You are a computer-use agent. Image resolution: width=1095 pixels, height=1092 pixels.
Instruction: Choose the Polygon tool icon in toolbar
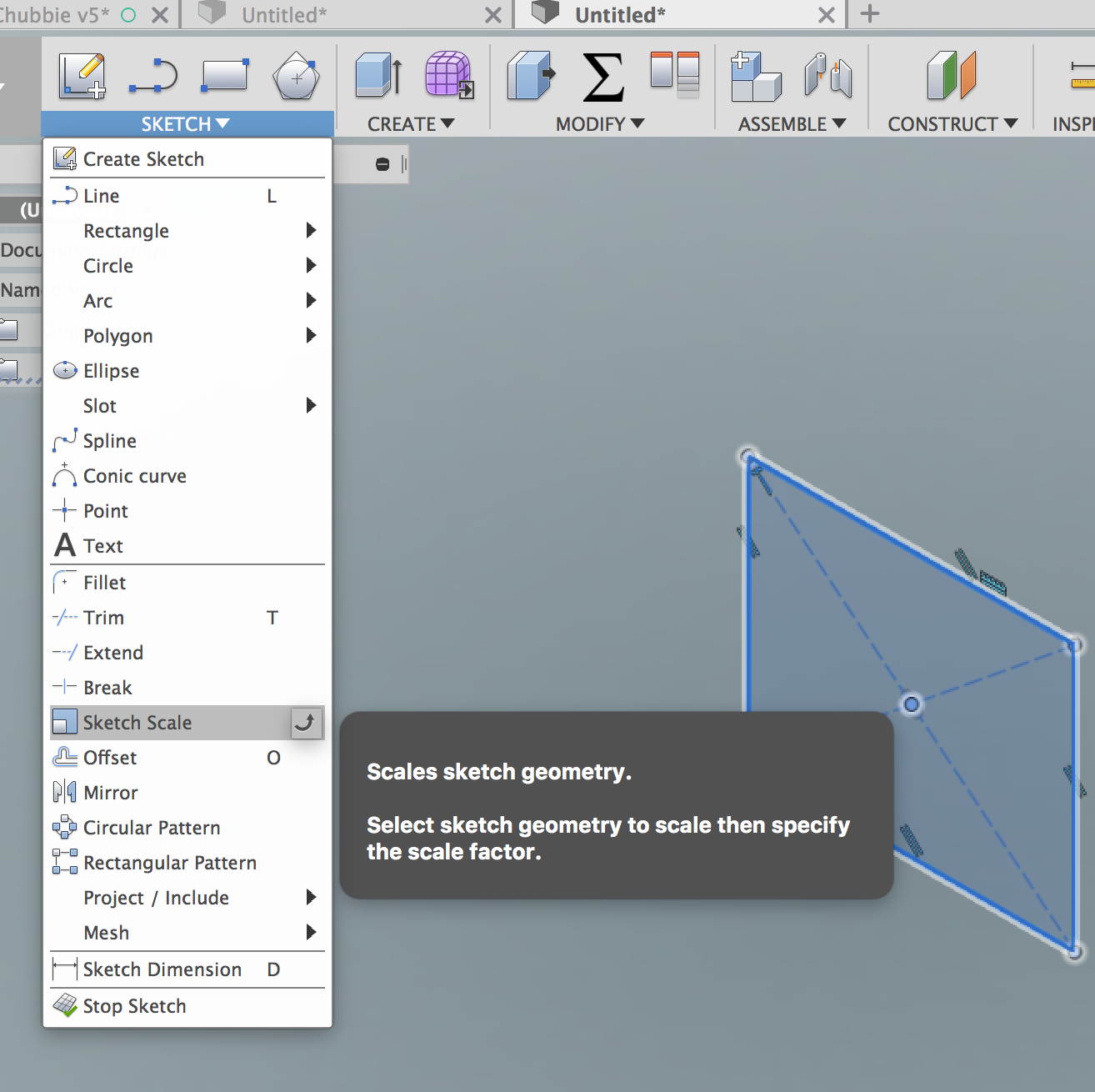point(296,77)
